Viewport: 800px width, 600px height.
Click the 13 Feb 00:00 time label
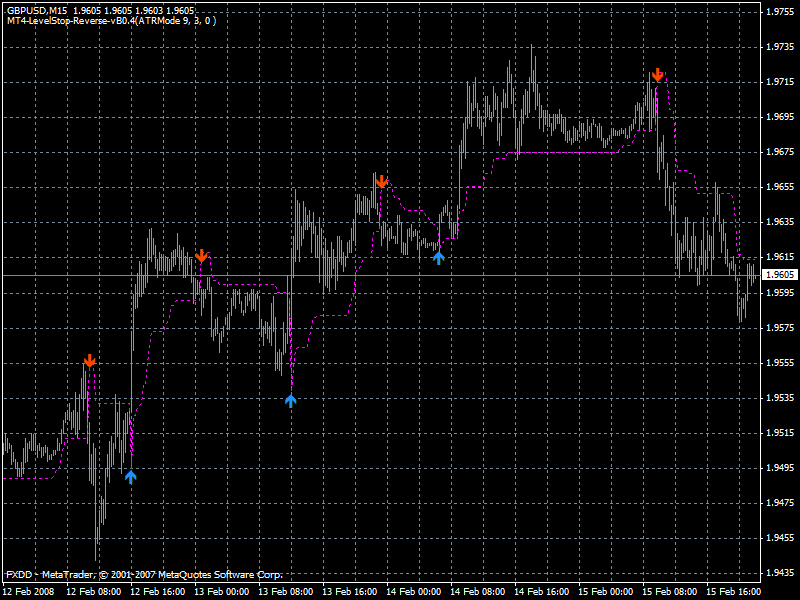222,592
